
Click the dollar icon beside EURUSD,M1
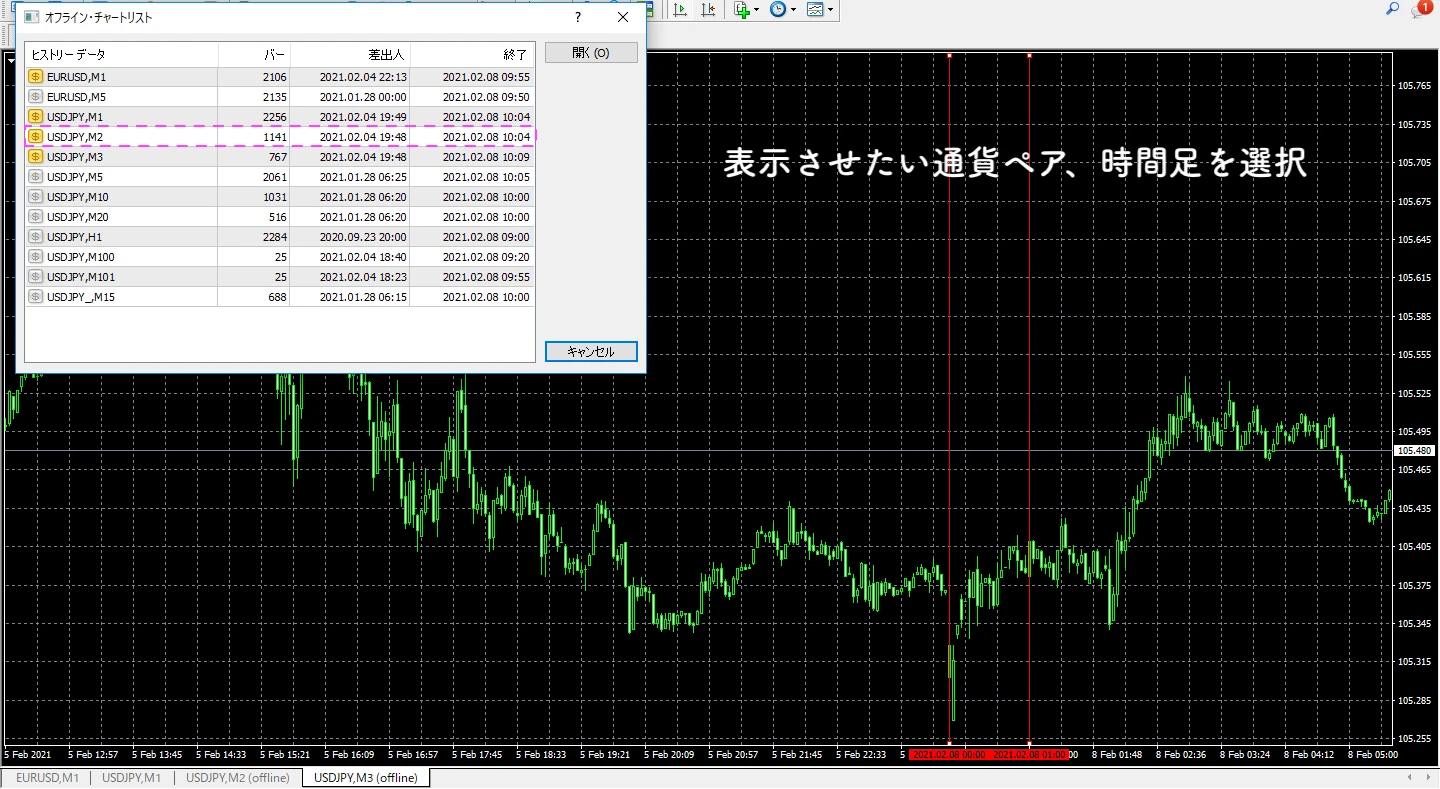tap(36, 76)
